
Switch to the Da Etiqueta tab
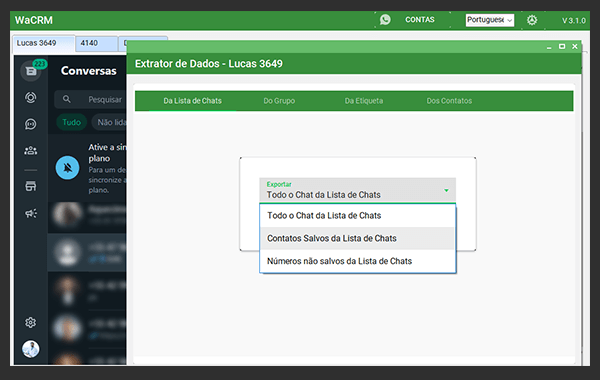pyautogui.click(x=364, y=101)
